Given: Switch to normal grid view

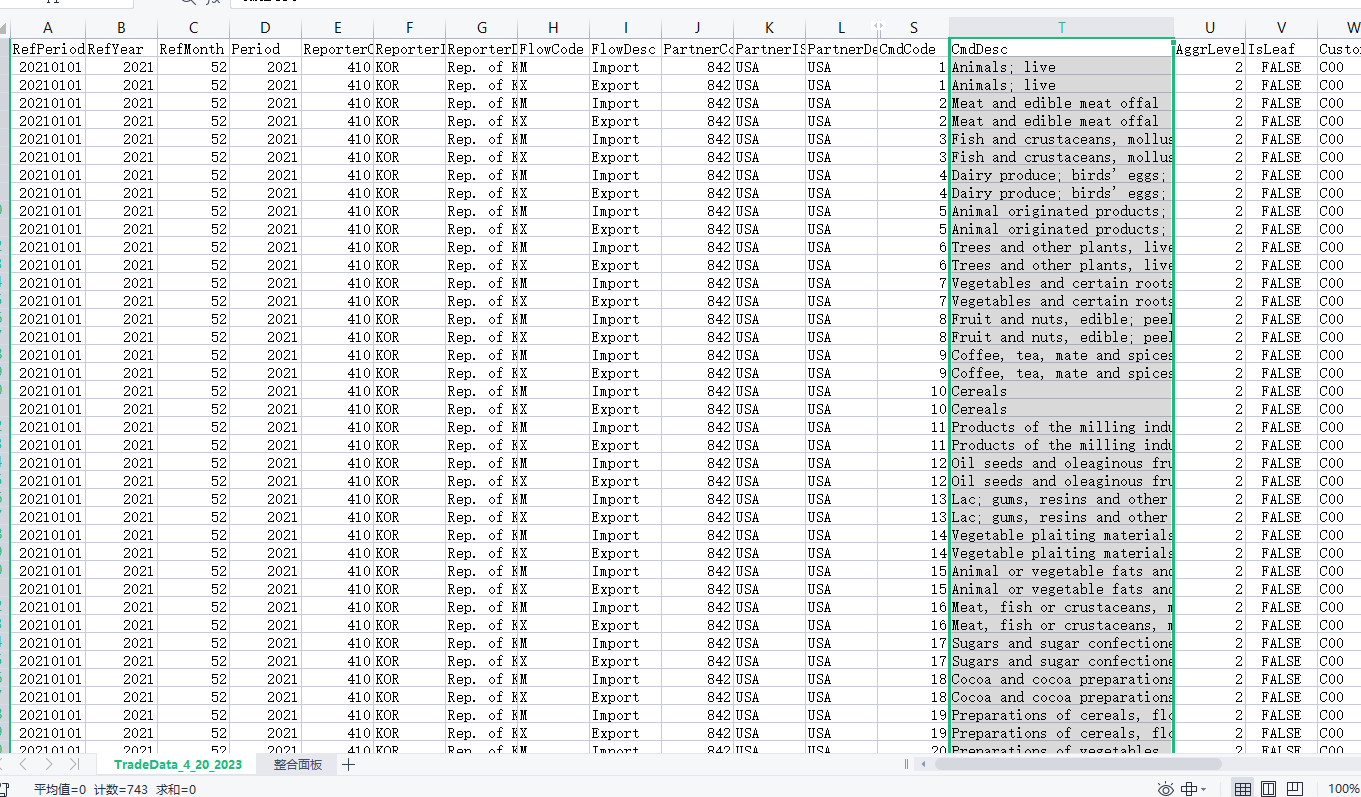Looking at the screenshot, I should (x=1243, y=789).
